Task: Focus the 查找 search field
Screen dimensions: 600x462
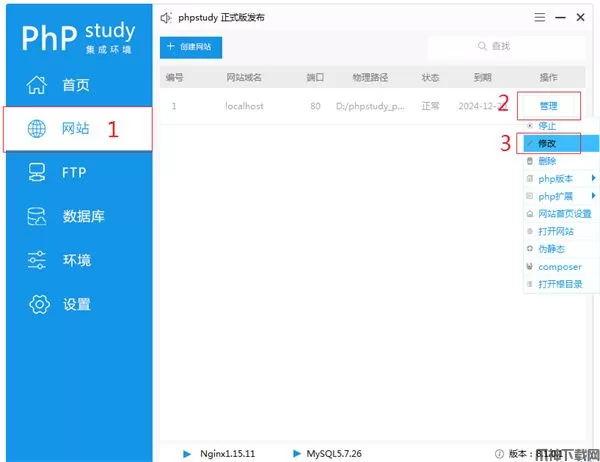Action: point(506,47)
